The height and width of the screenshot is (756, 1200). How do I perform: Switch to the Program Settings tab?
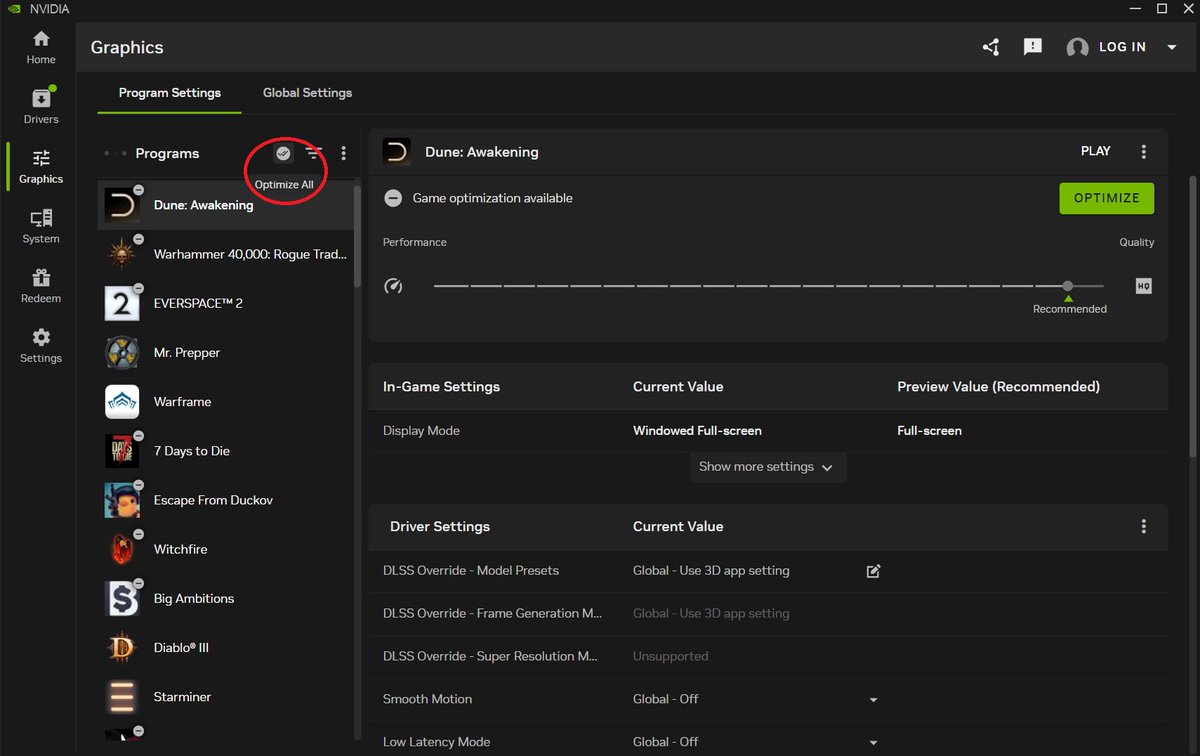click(x=170, y=93)
